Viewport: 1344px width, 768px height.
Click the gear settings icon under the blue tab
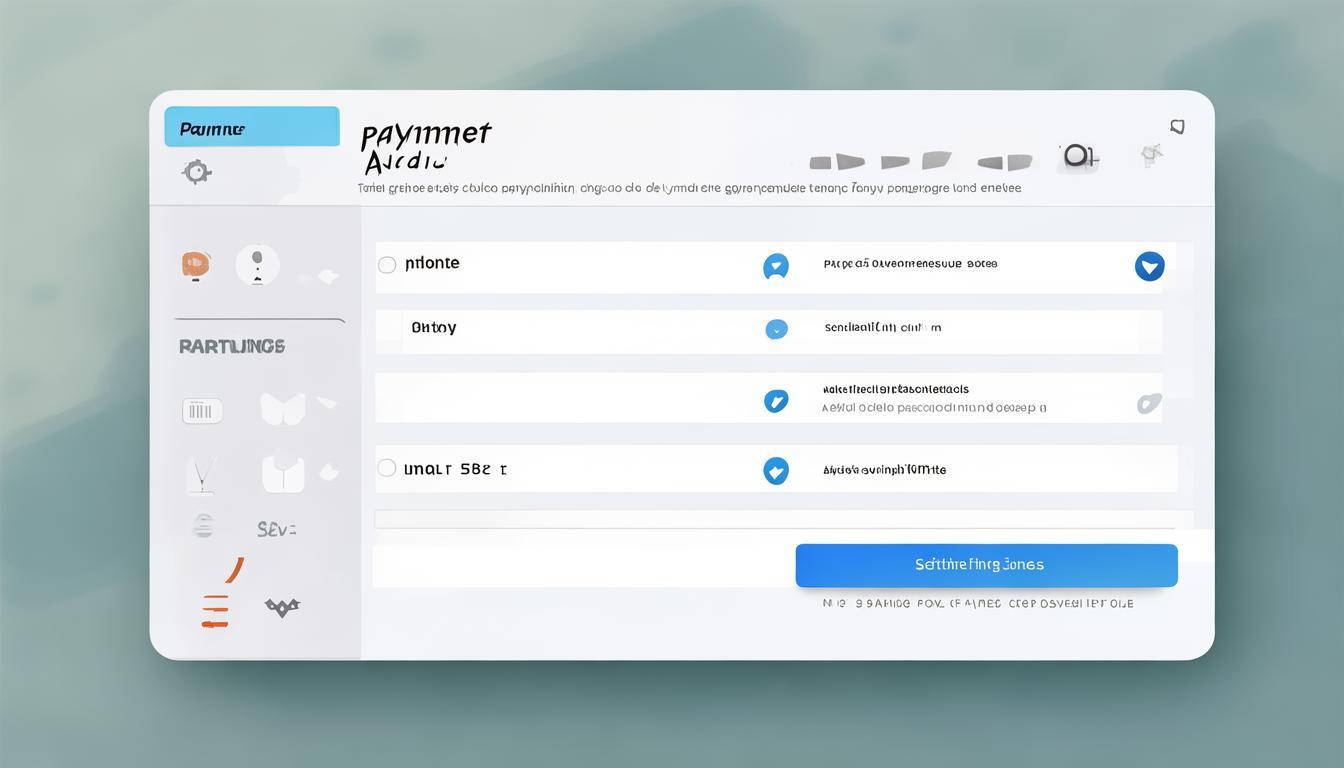pyautogui.click(x=197, y=172)
